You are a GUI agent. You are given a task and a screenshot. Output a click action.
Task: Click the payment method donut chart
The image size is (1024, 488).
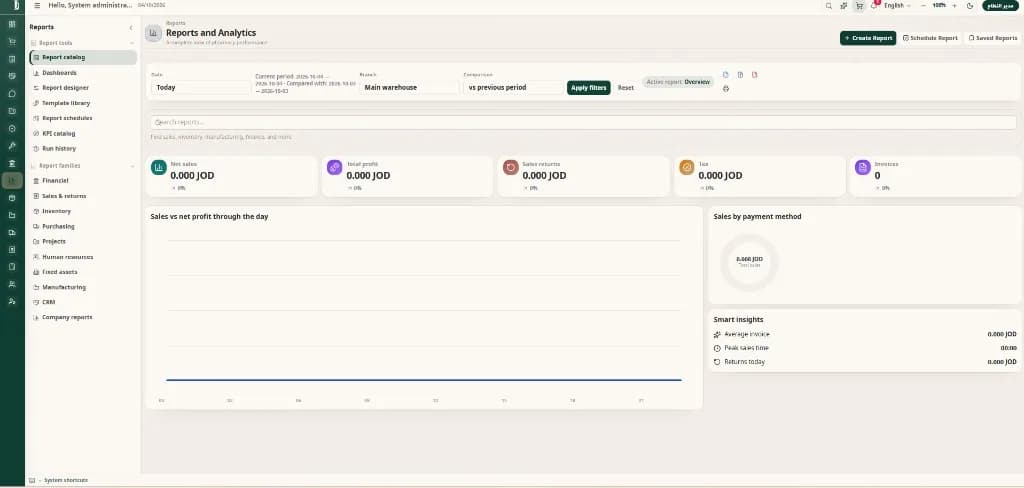(749, 262)
